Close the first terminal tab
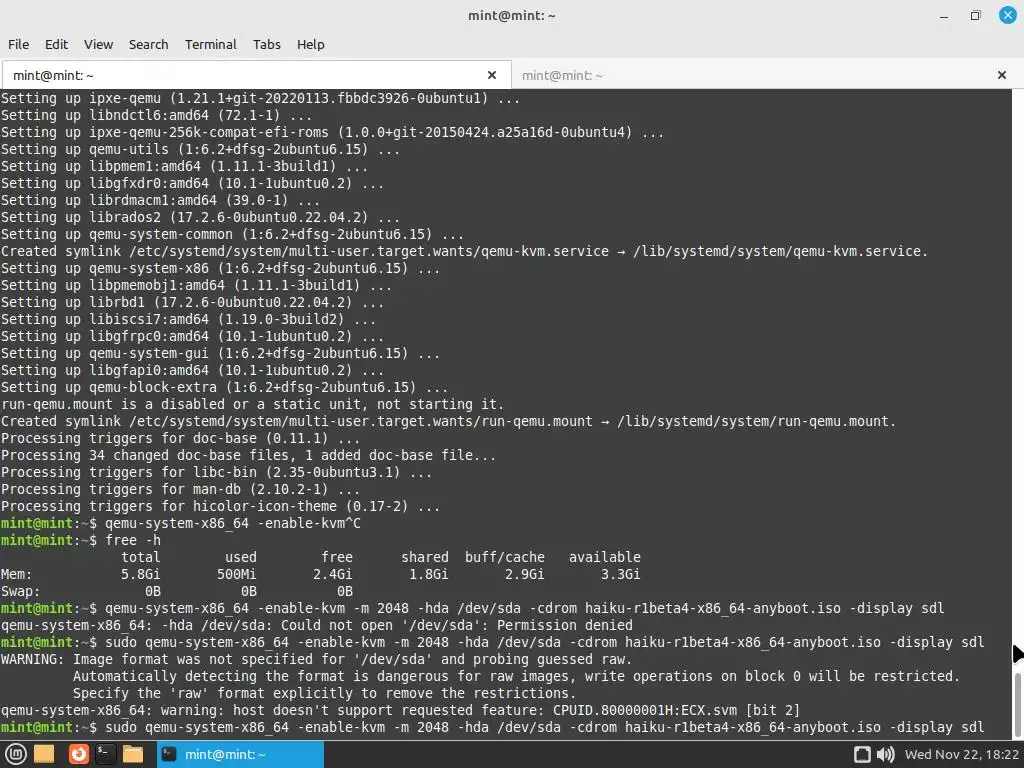Image resolution: width=1024 pixels, height=768 pixels. 492,75
